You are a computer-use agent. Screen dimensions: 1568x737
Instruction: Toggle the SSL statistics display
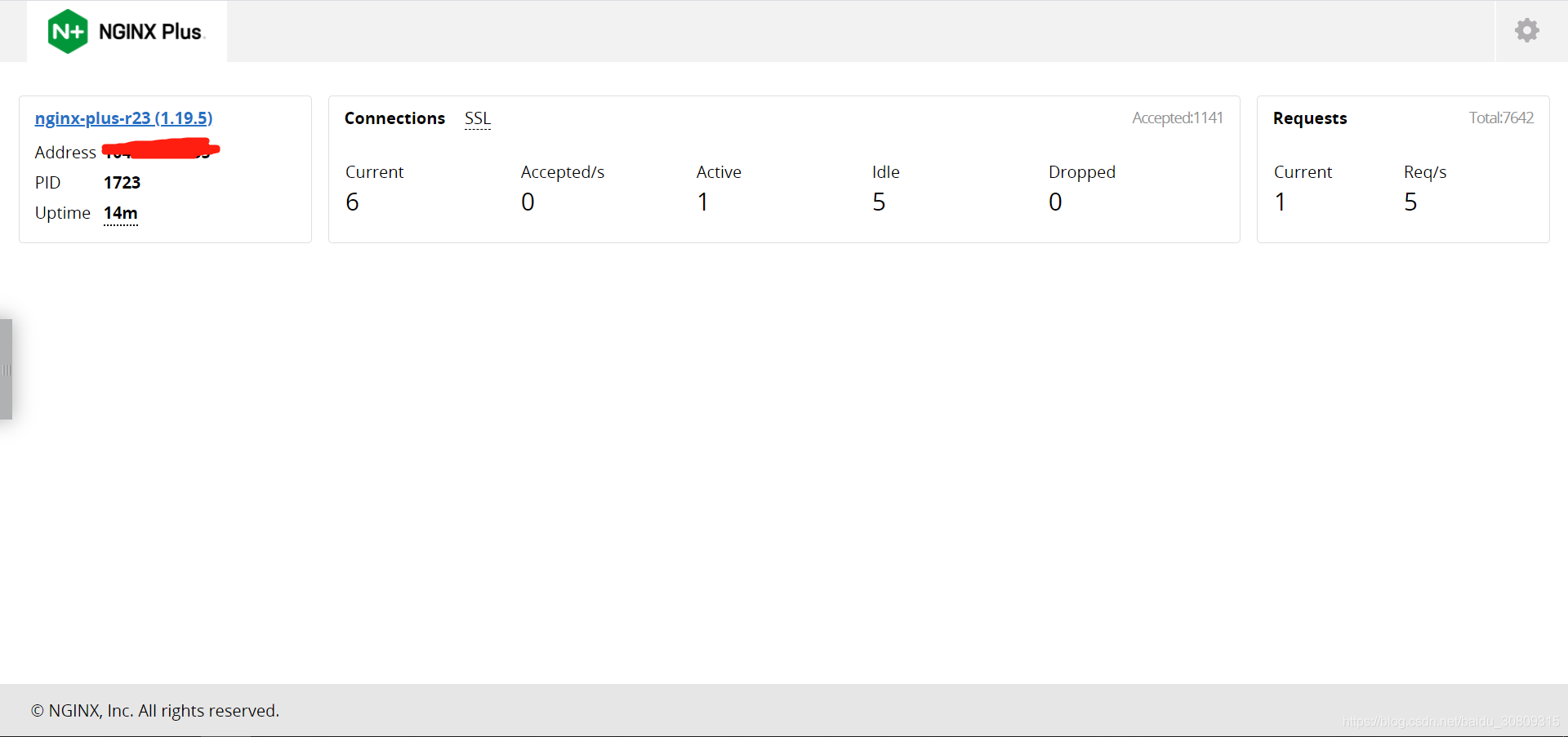pos(477,118)
